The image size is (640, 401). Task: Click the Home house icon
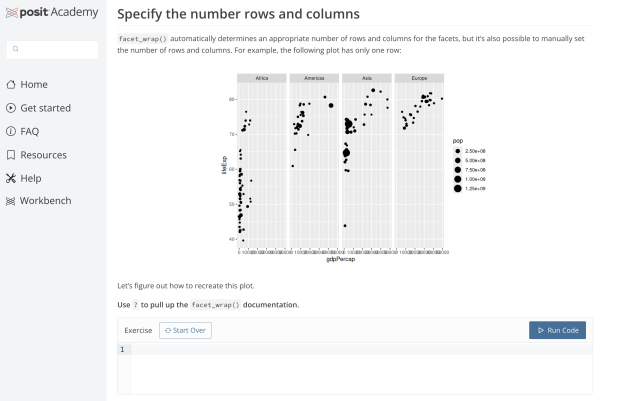(x=11, y=85)
